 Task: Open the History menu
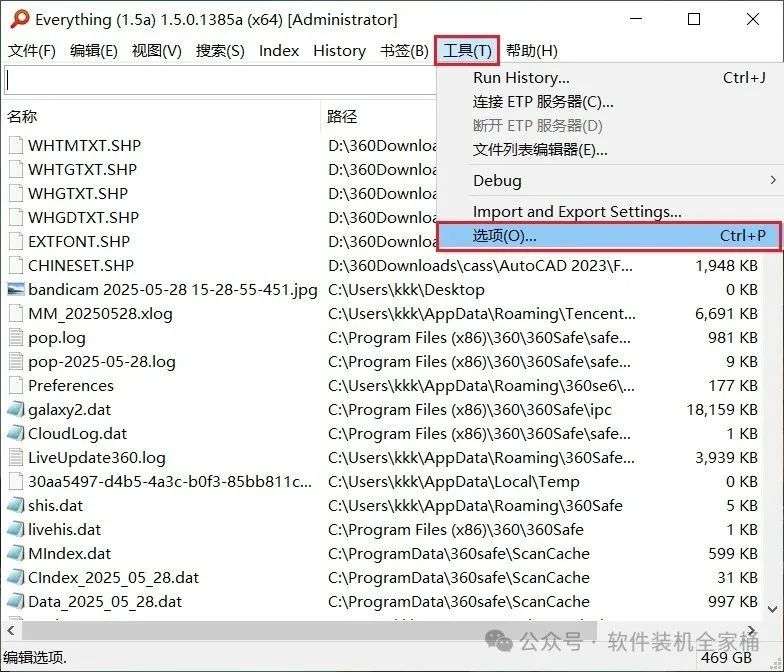click(340, 50)
